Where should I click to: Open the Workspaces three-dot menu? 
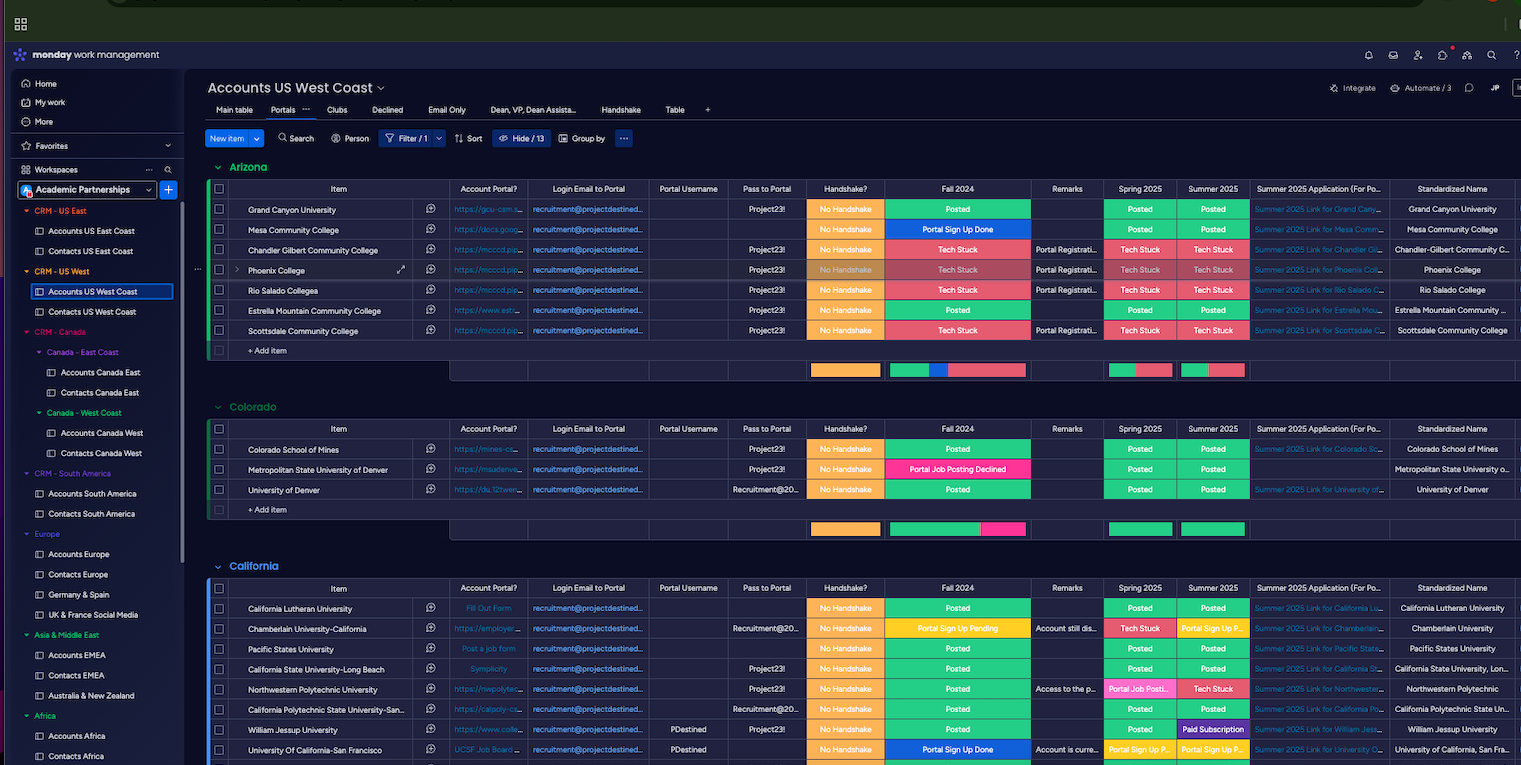click(149, 170)
